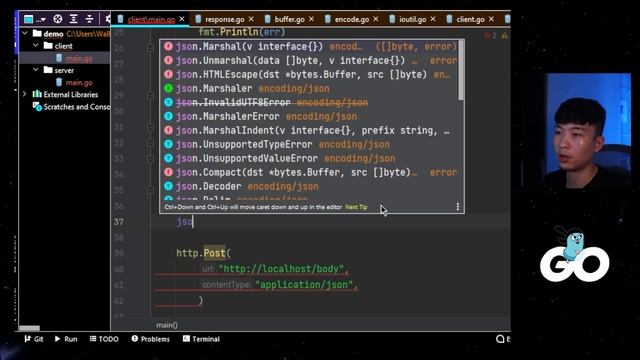Open the Problems tool window
The height and width of the screenshot is (360, 640).
coord(150,339)
